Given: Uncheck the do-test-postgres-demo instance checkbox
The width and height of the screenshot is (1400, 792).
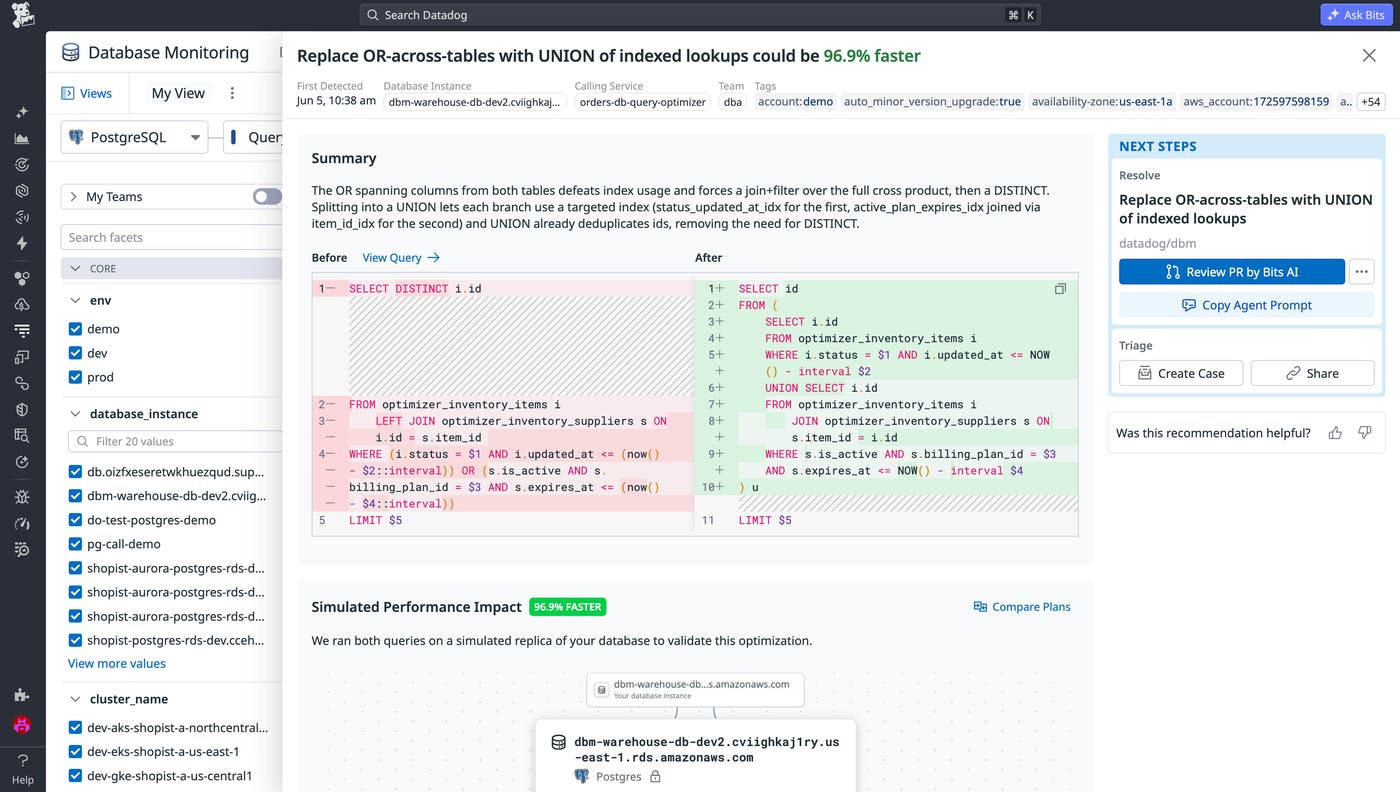Looking at the screenshot, I should [x=75, y=520].
